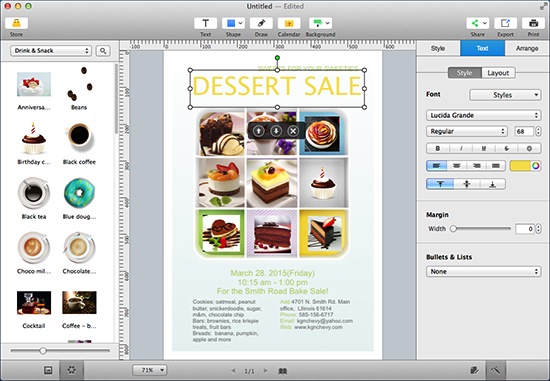Toggle the inspector tools icon at bottom right
This screenshot has height=381, width=550.
tap(496, 370)
